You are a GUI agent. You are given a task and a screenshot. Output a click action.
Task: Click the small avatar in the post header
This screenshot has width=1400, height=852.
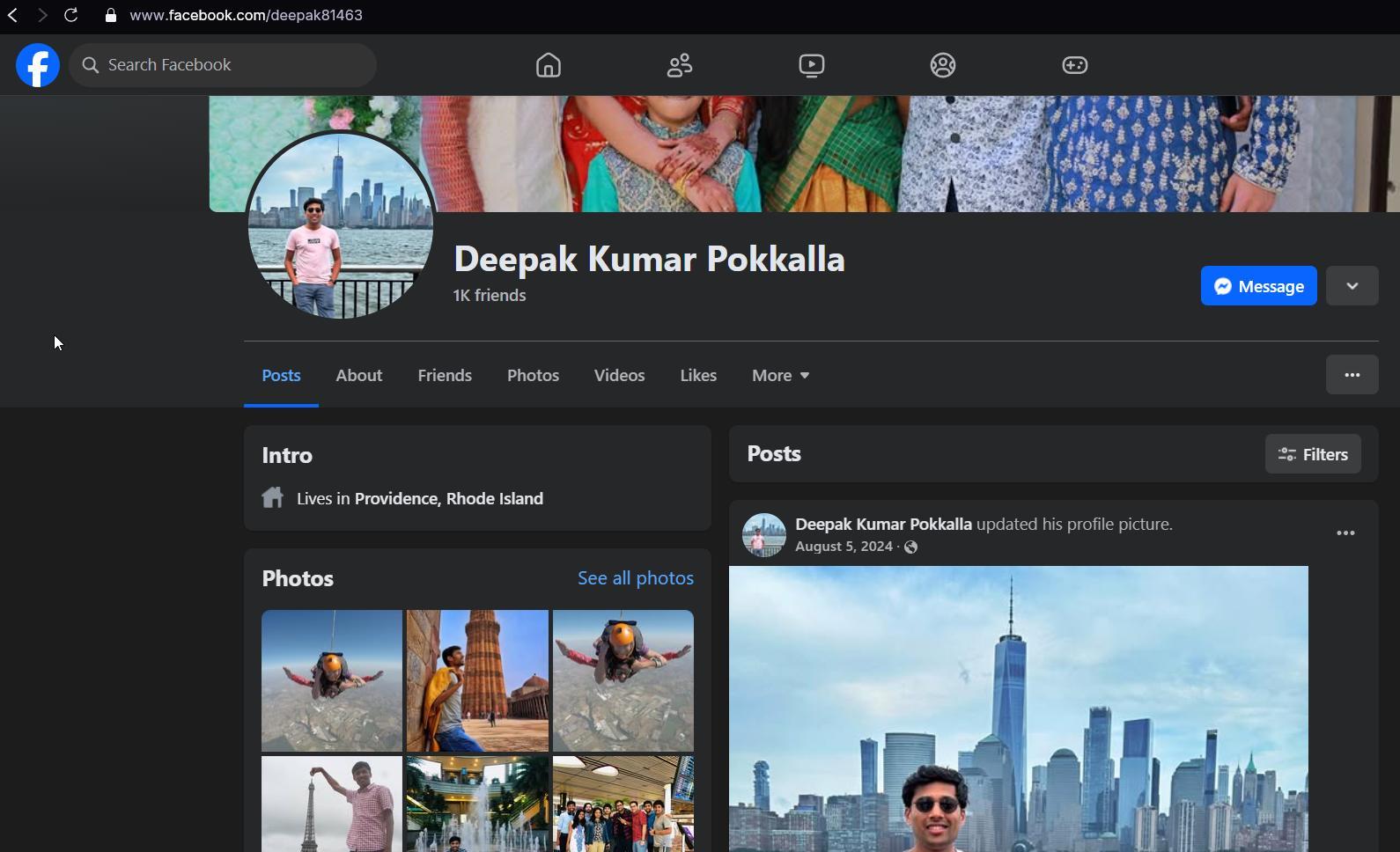pos(763,535)
